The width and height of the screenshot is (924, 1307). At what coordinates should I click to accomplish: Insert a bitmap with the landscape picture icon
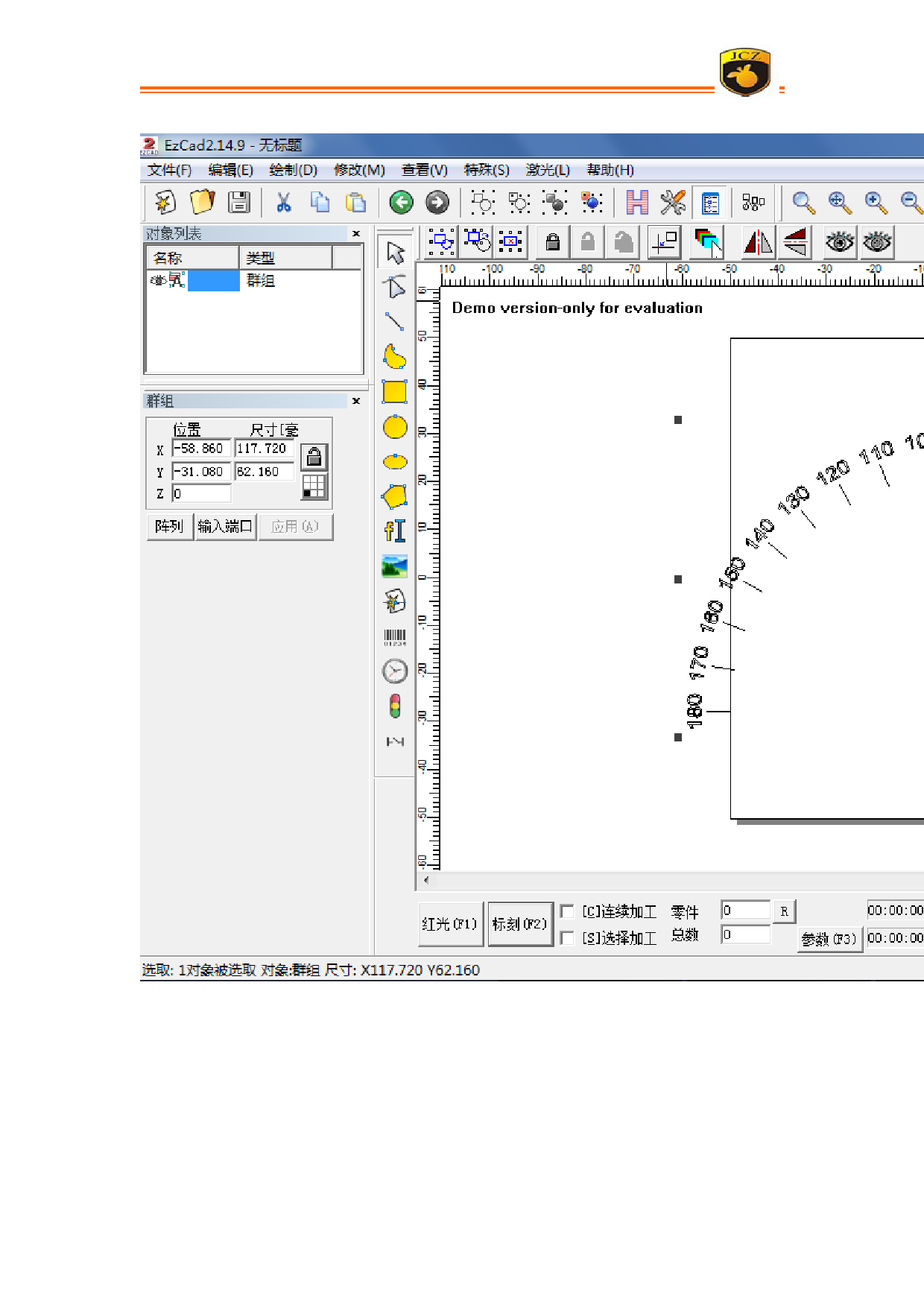394,566
